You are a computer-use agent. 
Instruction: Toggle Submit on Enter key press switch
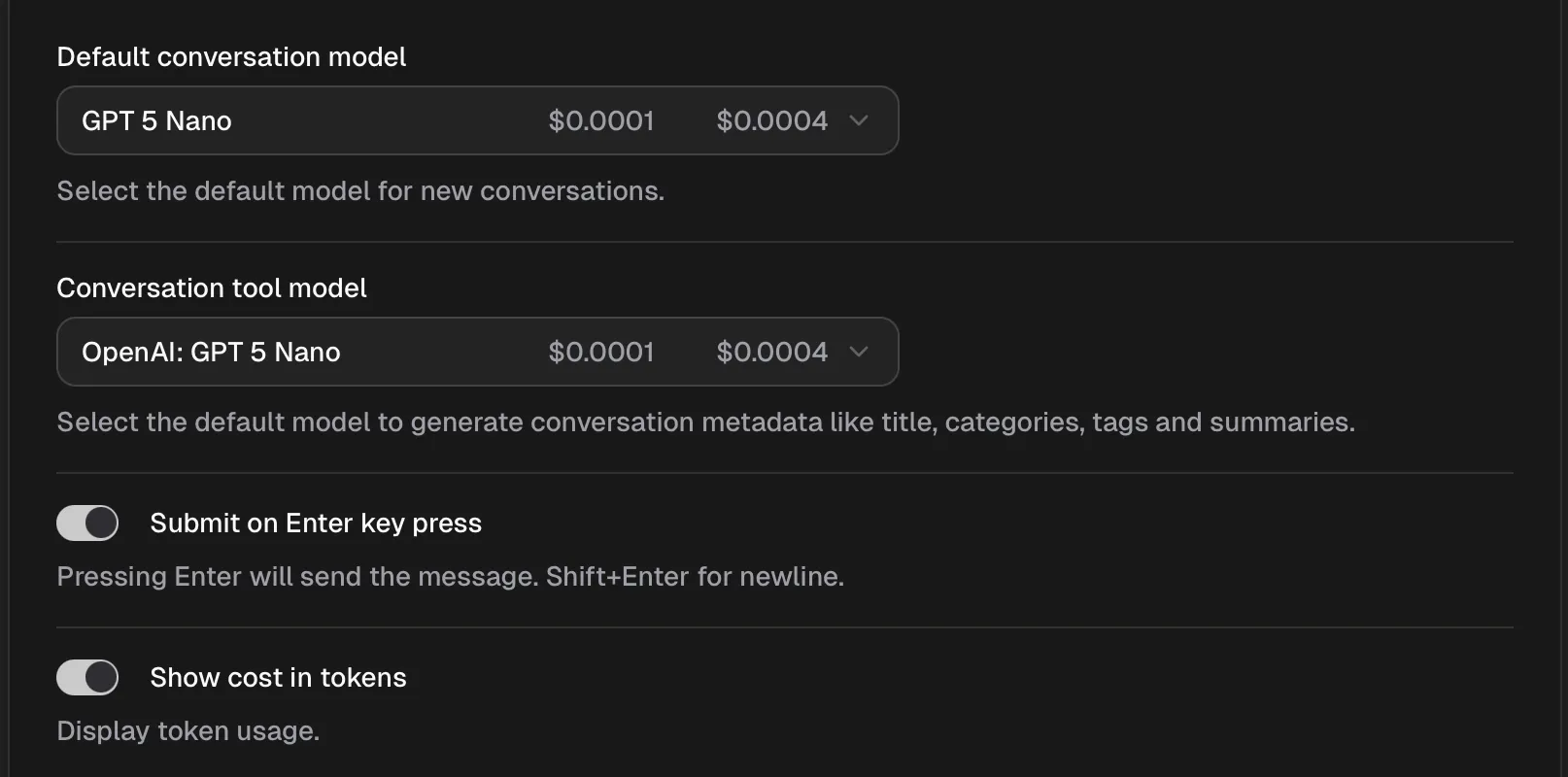(87, 523)
